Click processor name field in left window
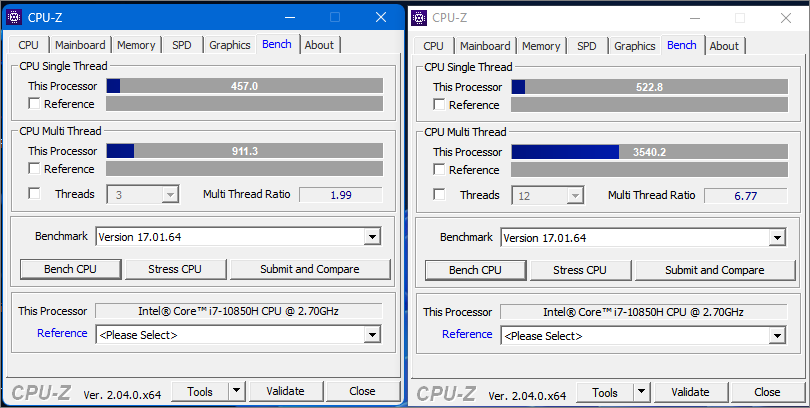810x408 pixels. (239, 311)
